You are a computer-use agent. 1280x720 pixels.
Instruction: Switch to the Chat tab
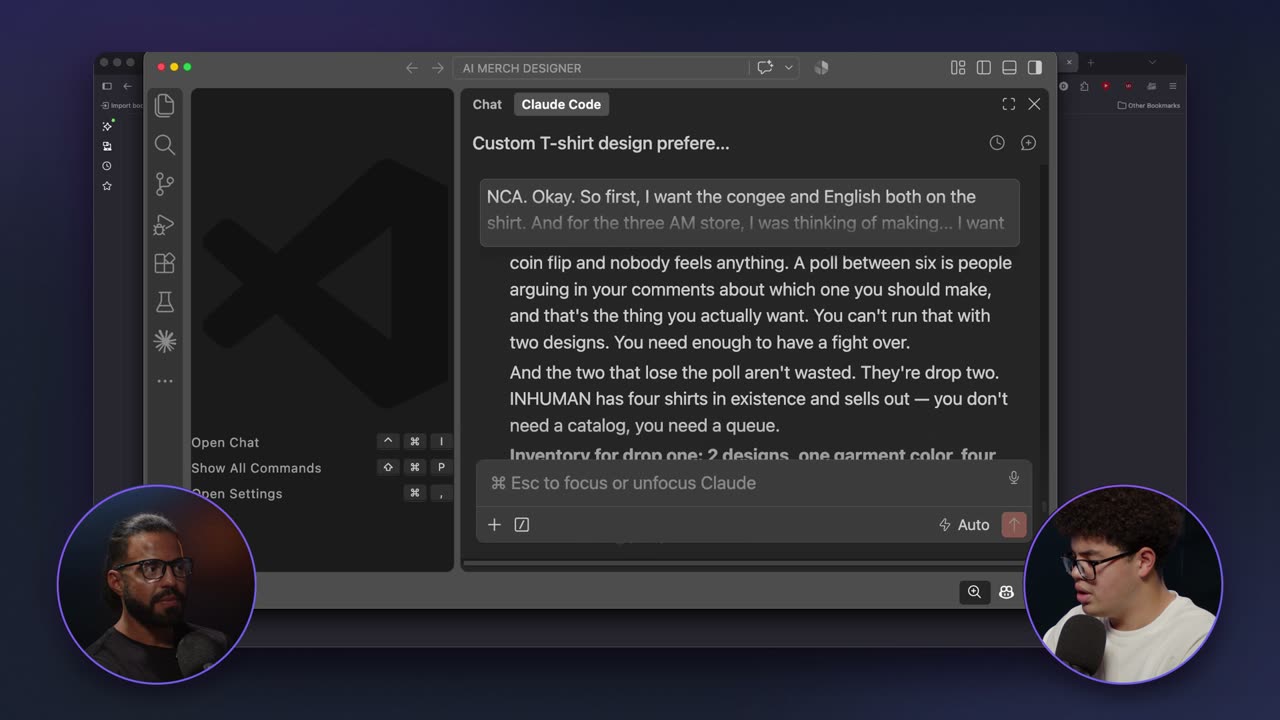click(x=487, y=104)
